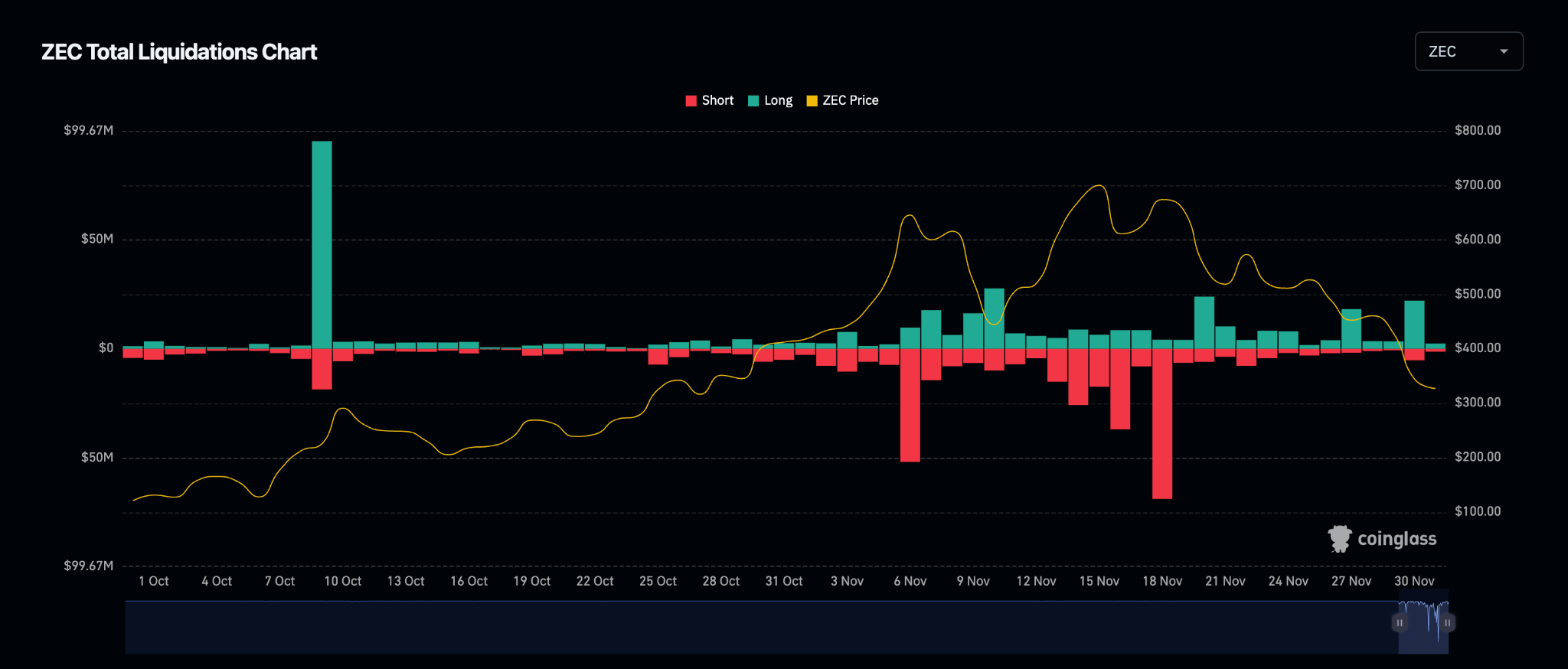Grab the left range slider handle
The image size is (1568, 669).
point(1400,623)
